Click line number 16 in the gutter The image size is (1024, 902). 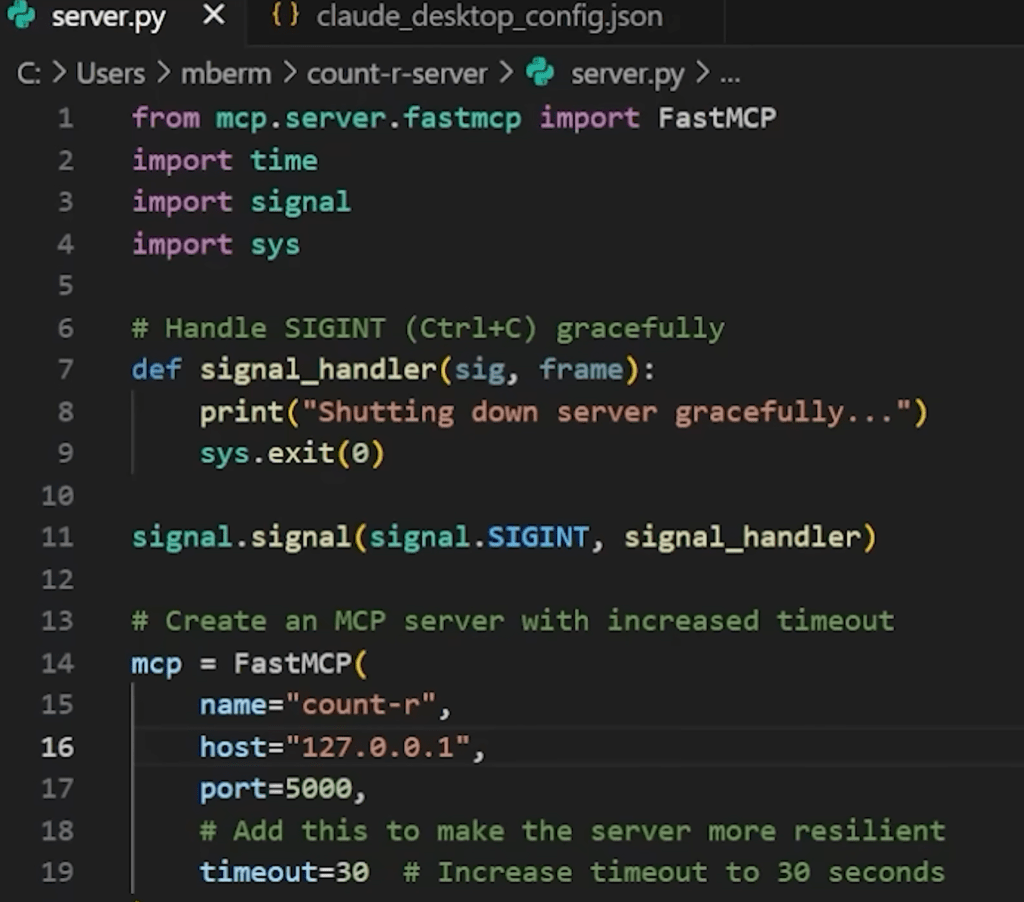pyautogui.click(x=57, y=747)
